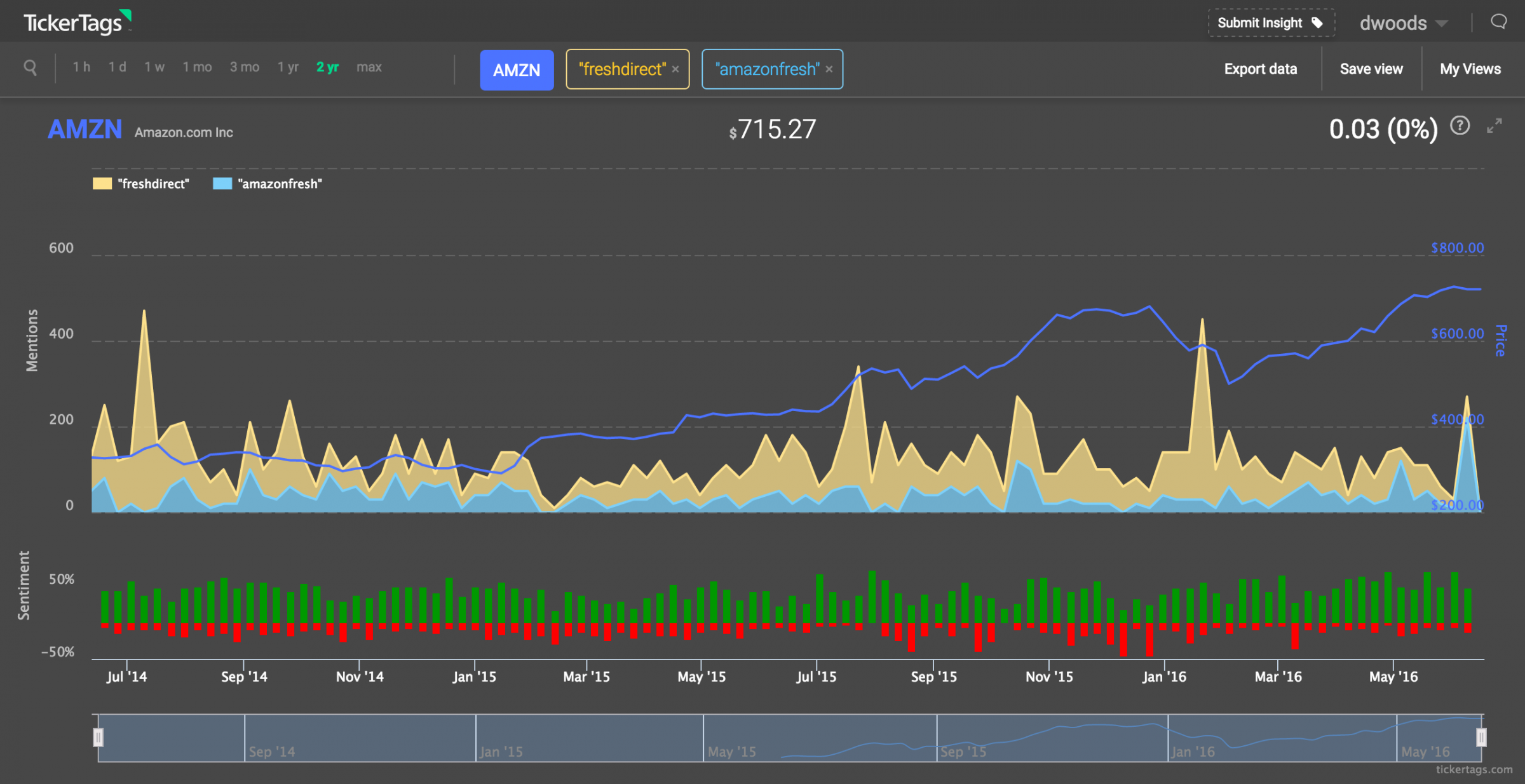
Task: Click the help question mark icon
Action: (x=1460, y=126)
